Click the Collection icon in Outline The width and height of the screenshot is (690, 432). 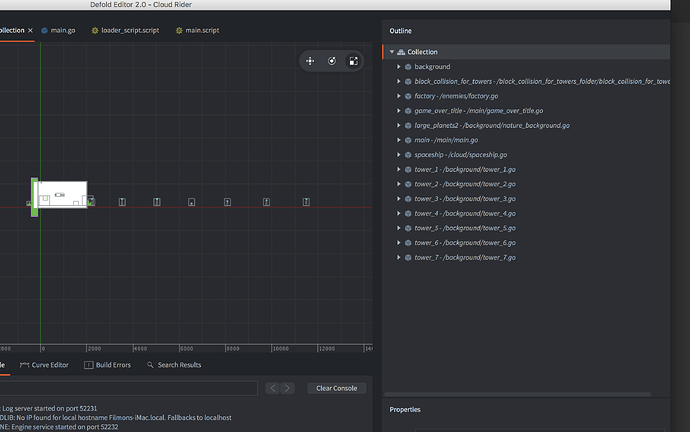400,52
